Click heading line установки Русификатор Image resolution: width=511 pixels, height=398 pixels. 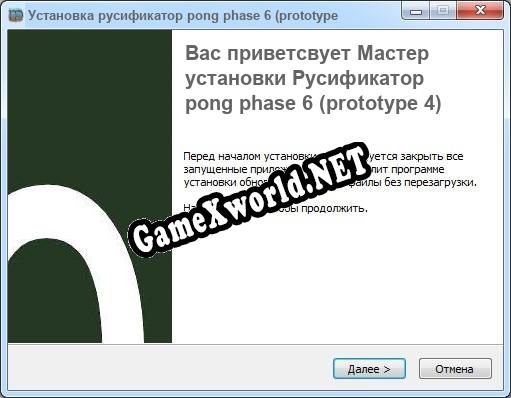pyautogui.click(x=304, y=79)
